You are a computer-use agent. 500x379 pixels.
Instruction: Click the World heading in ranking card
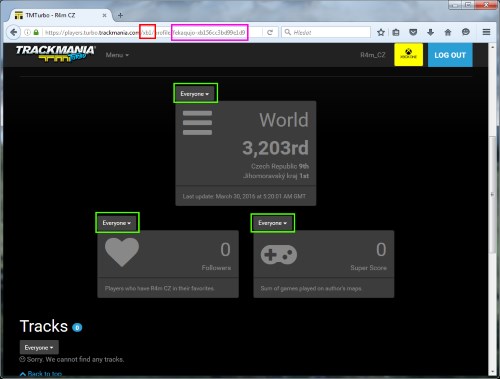(x=284, y=120)
